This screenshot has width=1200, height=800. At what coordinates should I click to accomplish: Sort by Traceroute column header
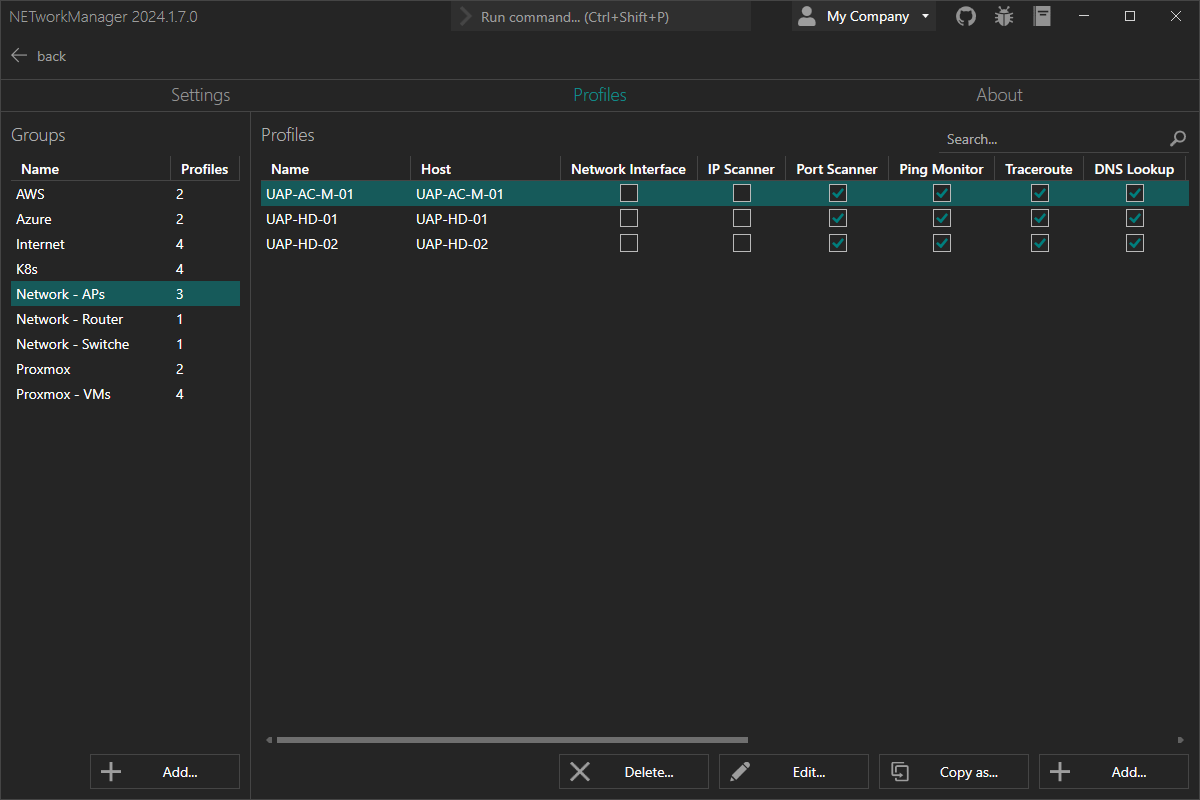click(1039, 169)
